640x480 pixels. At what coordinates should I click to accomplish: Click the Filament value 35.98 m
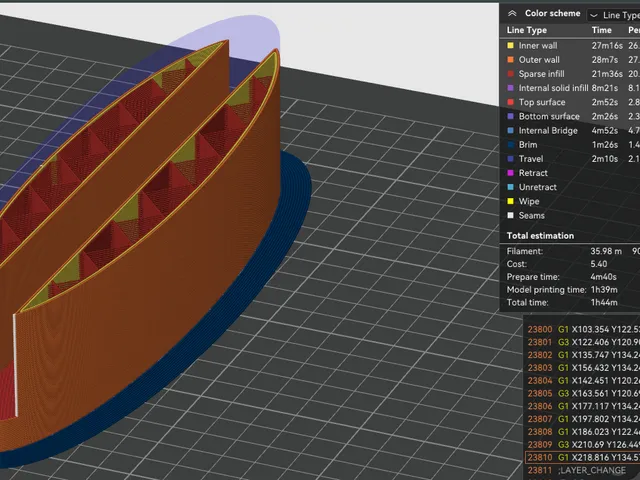606,251
